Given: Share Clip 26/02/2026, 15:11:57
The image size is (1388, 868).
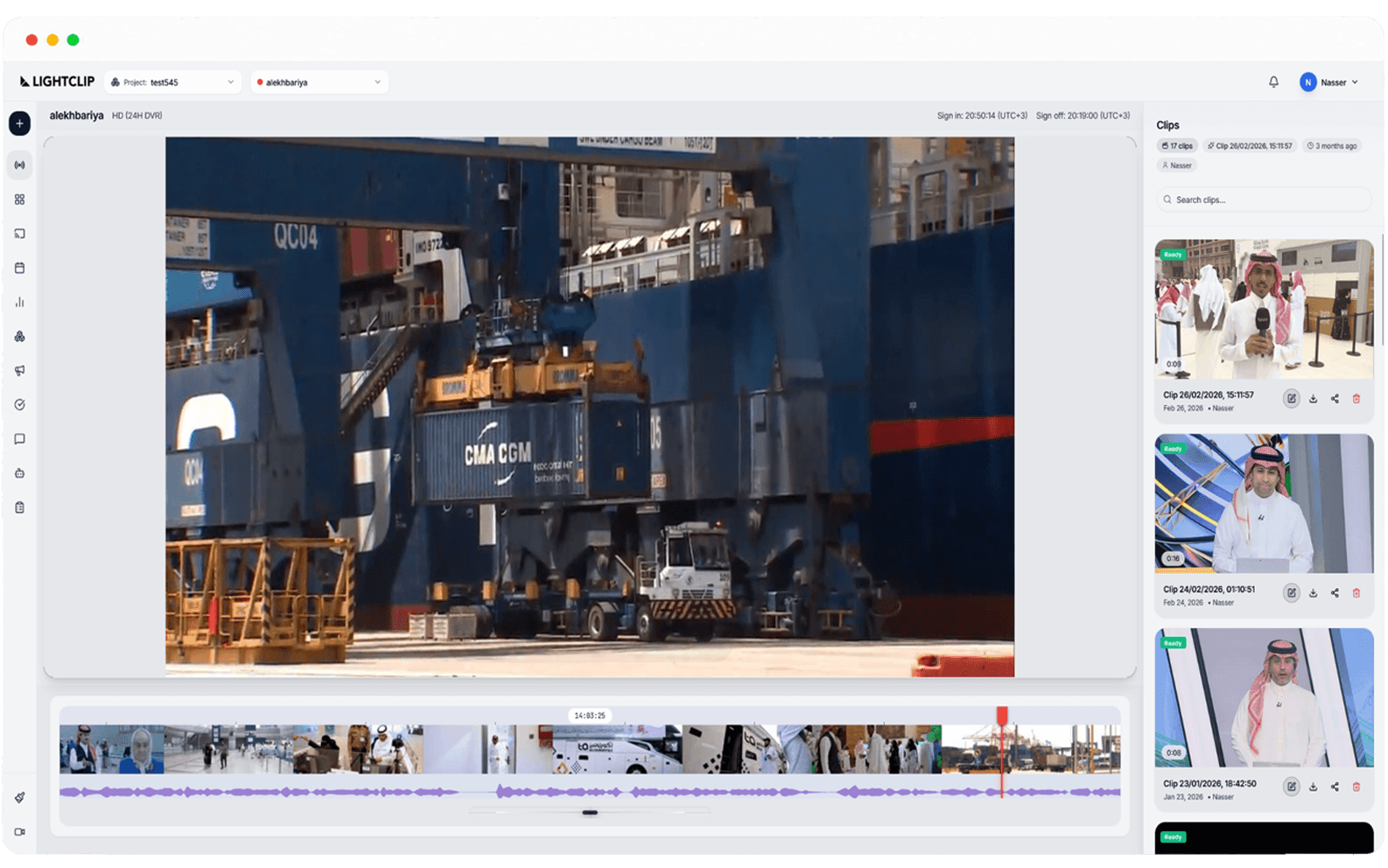Looking at the screenshot, I should (x=1335, y=399).
